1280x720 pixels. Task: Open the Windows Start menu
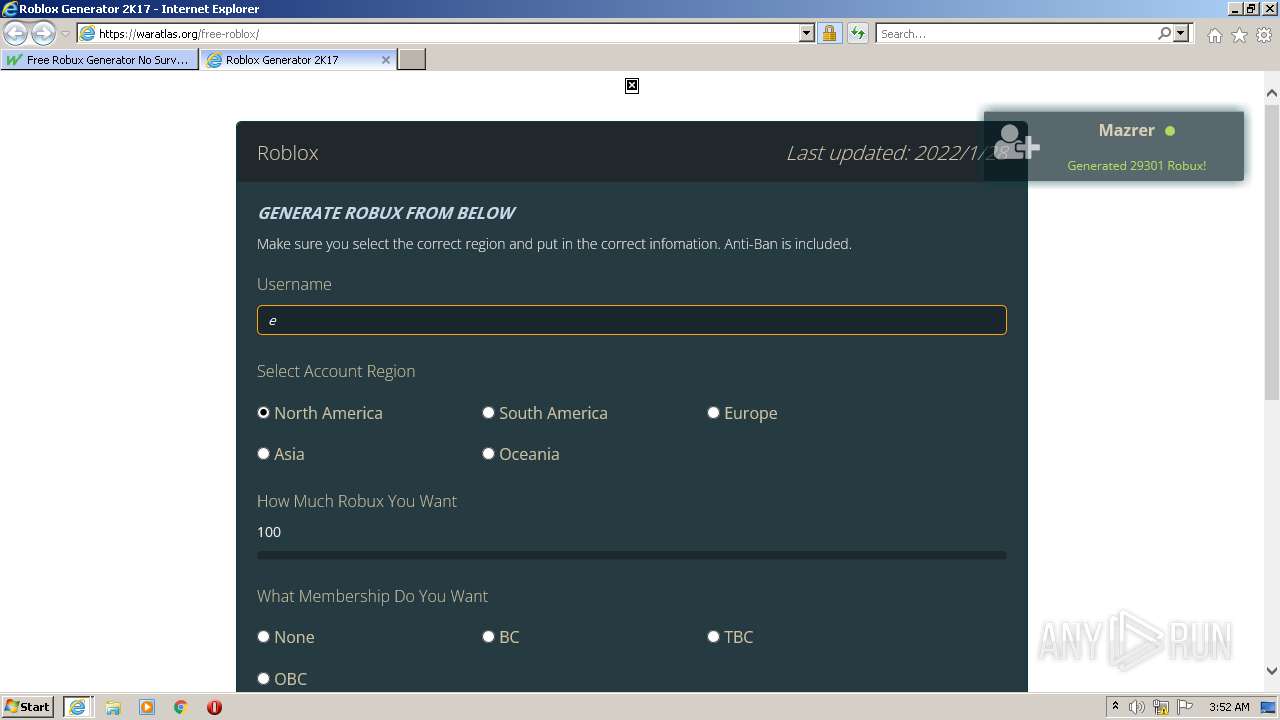tap(28, 707)
